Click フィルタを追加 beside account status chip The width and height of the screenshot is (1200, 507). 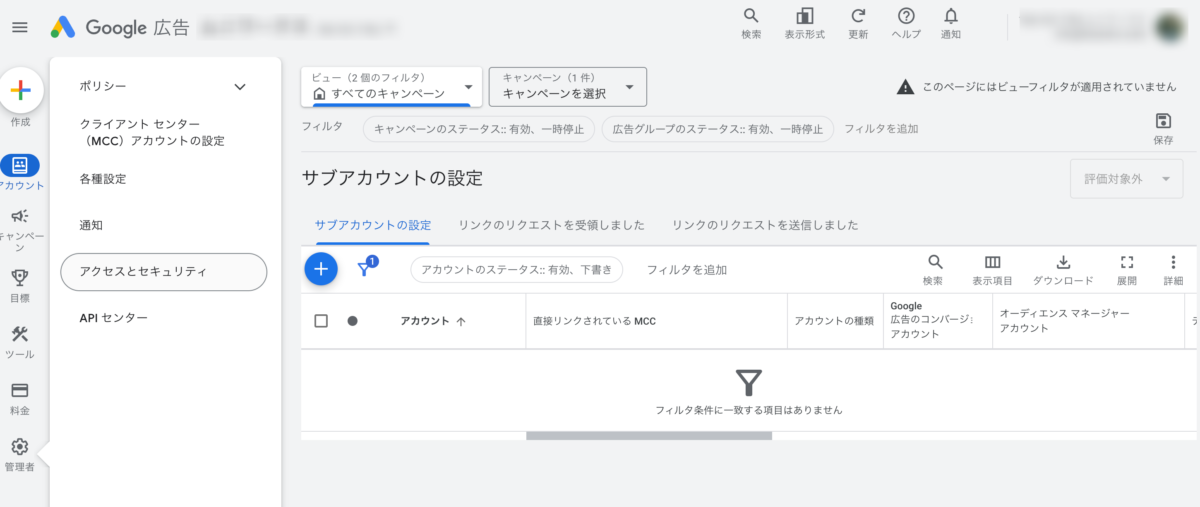point(687,270)
